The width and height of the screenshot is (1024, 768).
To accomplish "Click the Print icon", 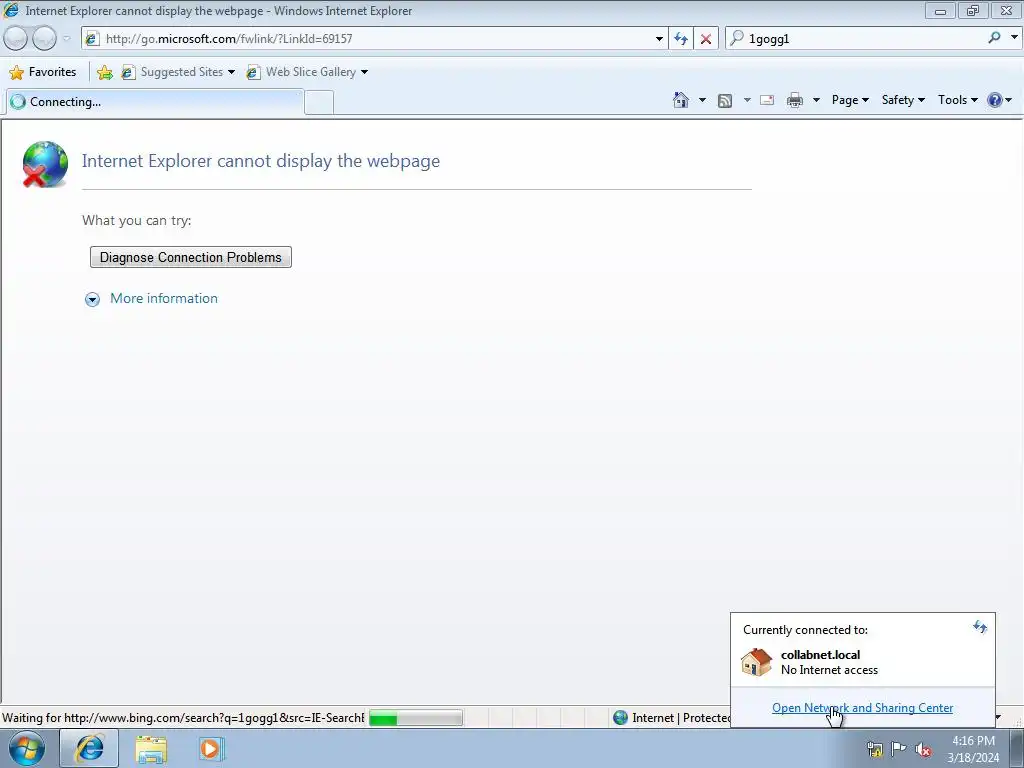I will coord(795,100).
